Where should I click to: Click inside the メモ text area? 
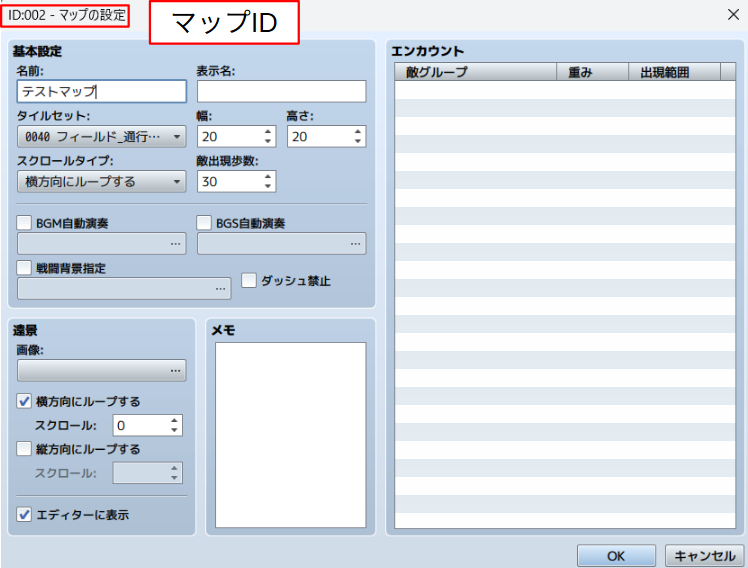tap(291, 435)
